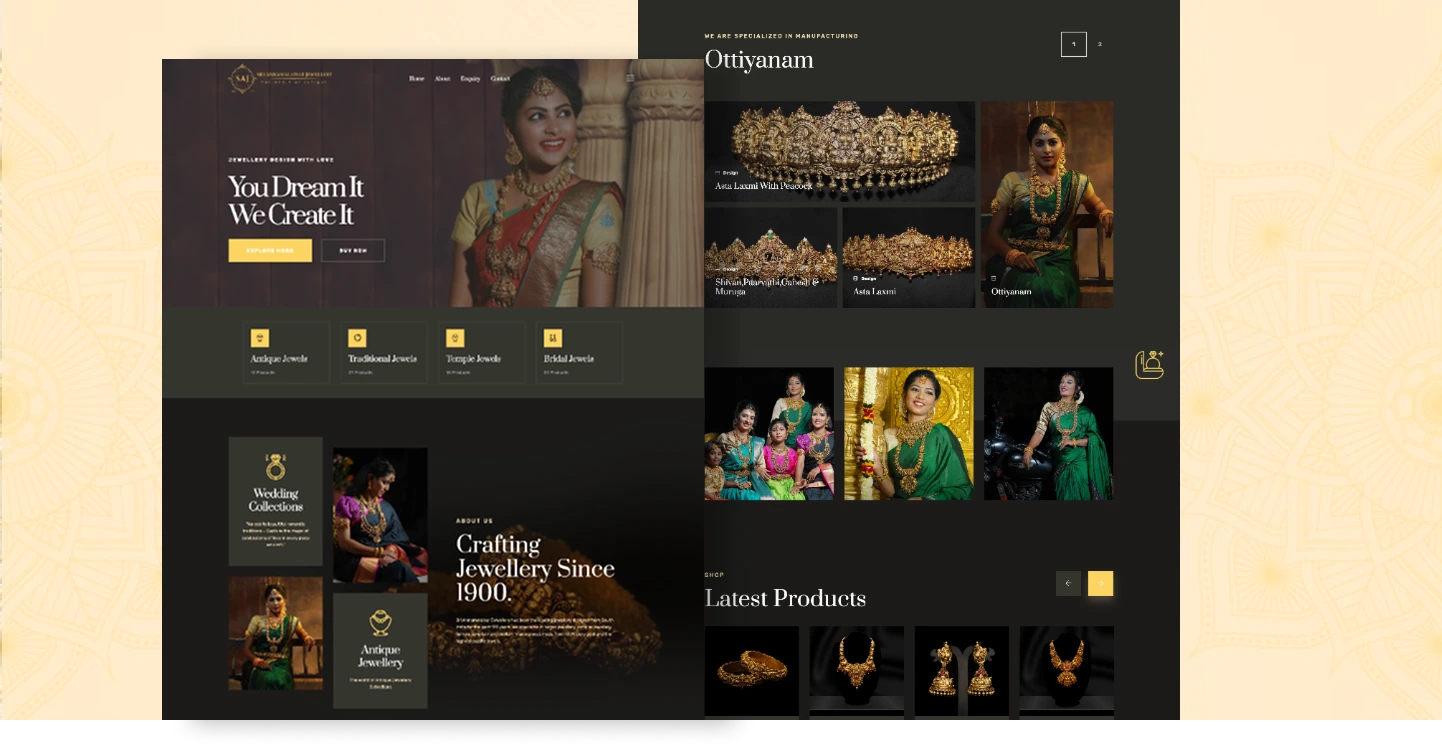Click the SAJ logo emblem
The height and width of the screenshot is (748, 1442).
[x=241, y=78]
